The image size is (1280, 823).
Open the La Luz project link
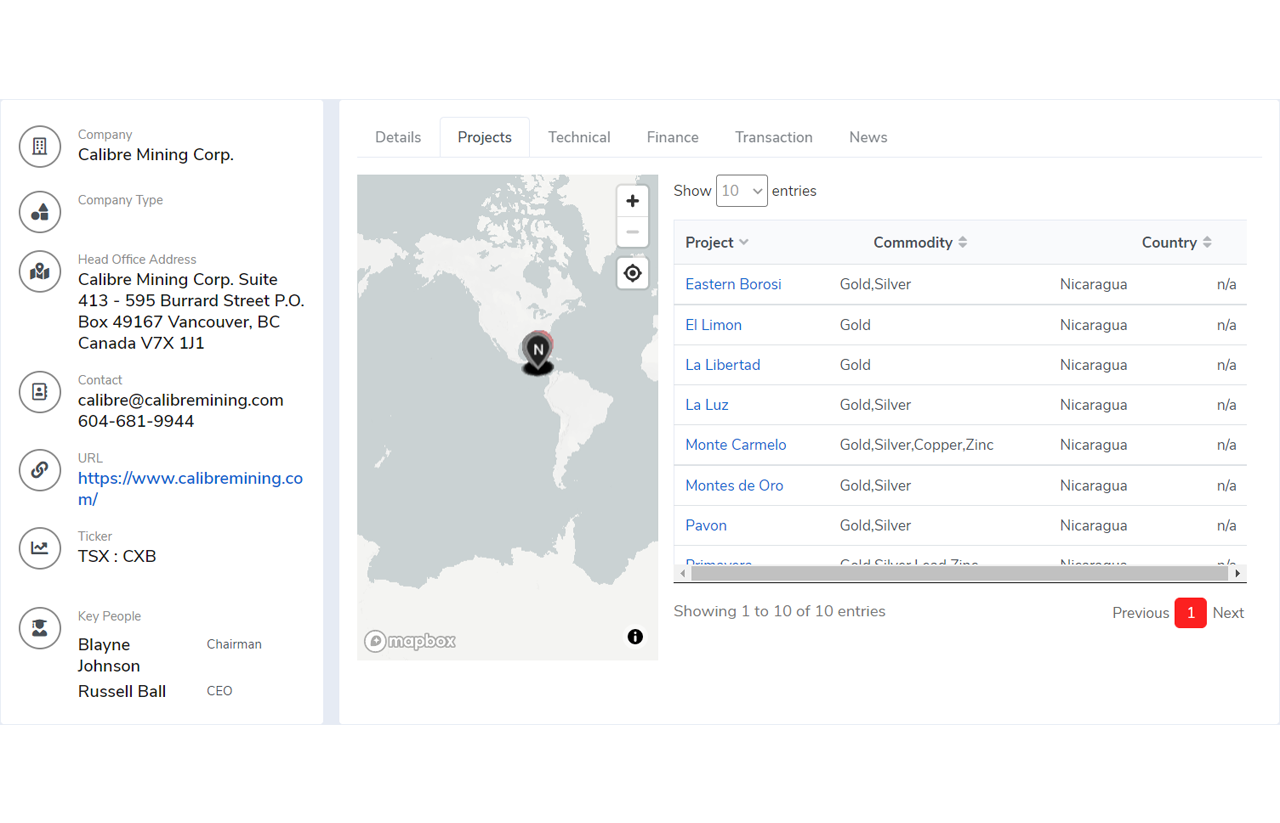(707, 405)
